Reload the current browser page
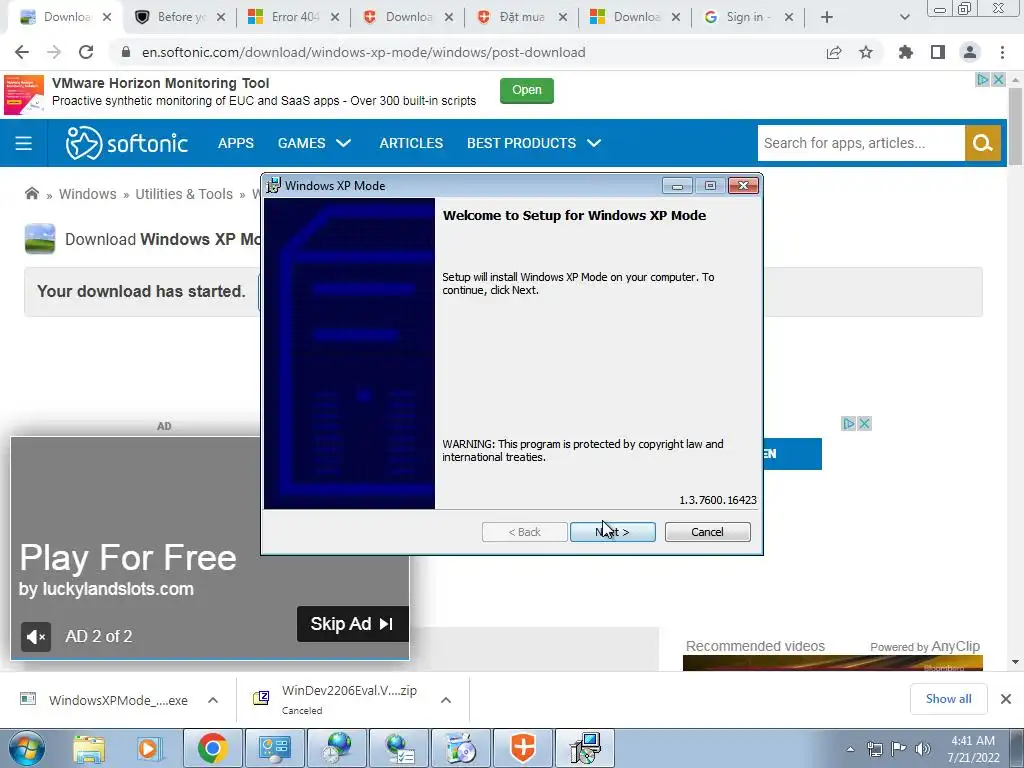This screenshot has width=1024, height=768. click(x=86, y=52)
